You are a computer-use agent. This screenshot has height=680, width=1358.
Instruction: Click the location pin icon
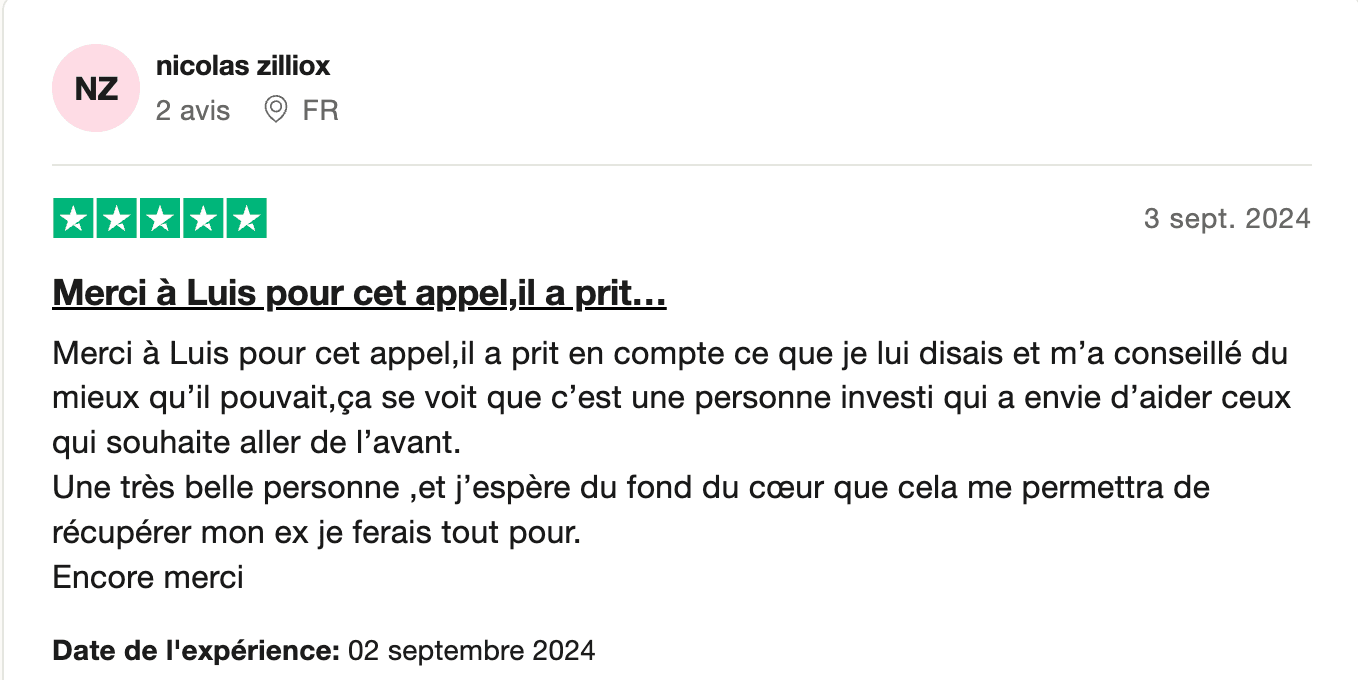pos(275,109)
